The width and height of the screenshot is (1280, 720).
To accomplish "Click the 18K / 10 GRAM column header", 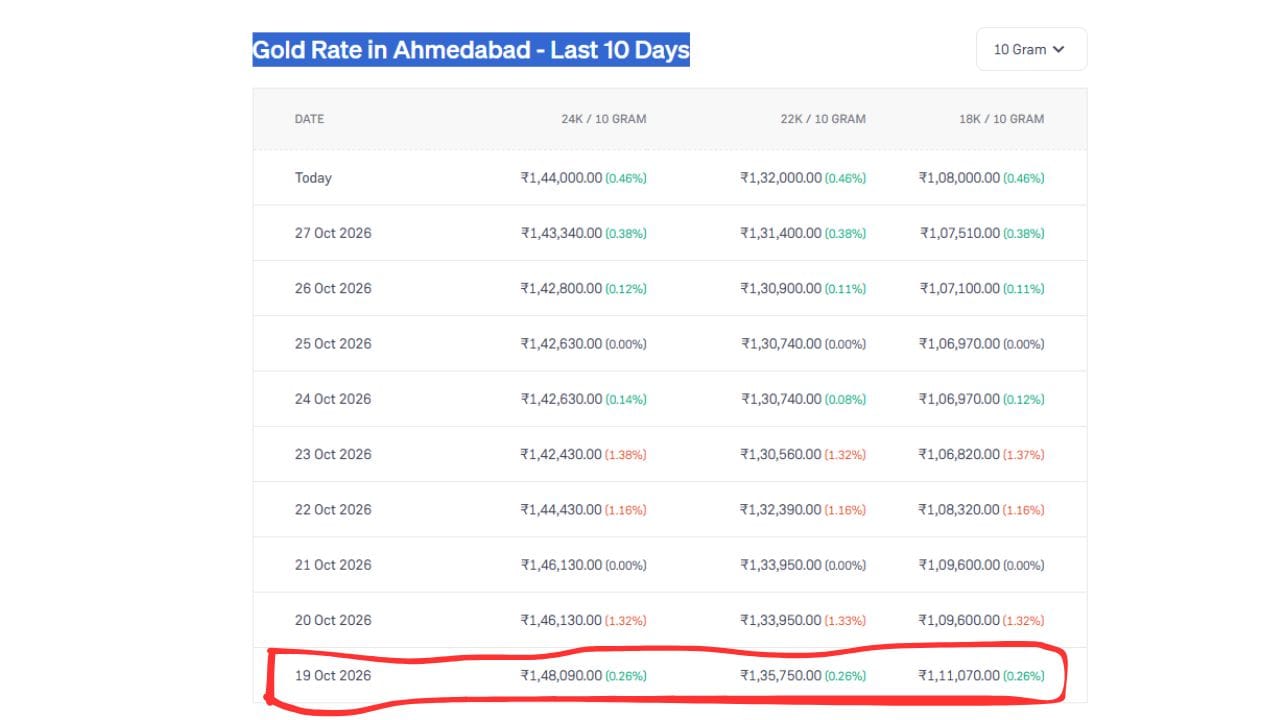I will 1001,119.
